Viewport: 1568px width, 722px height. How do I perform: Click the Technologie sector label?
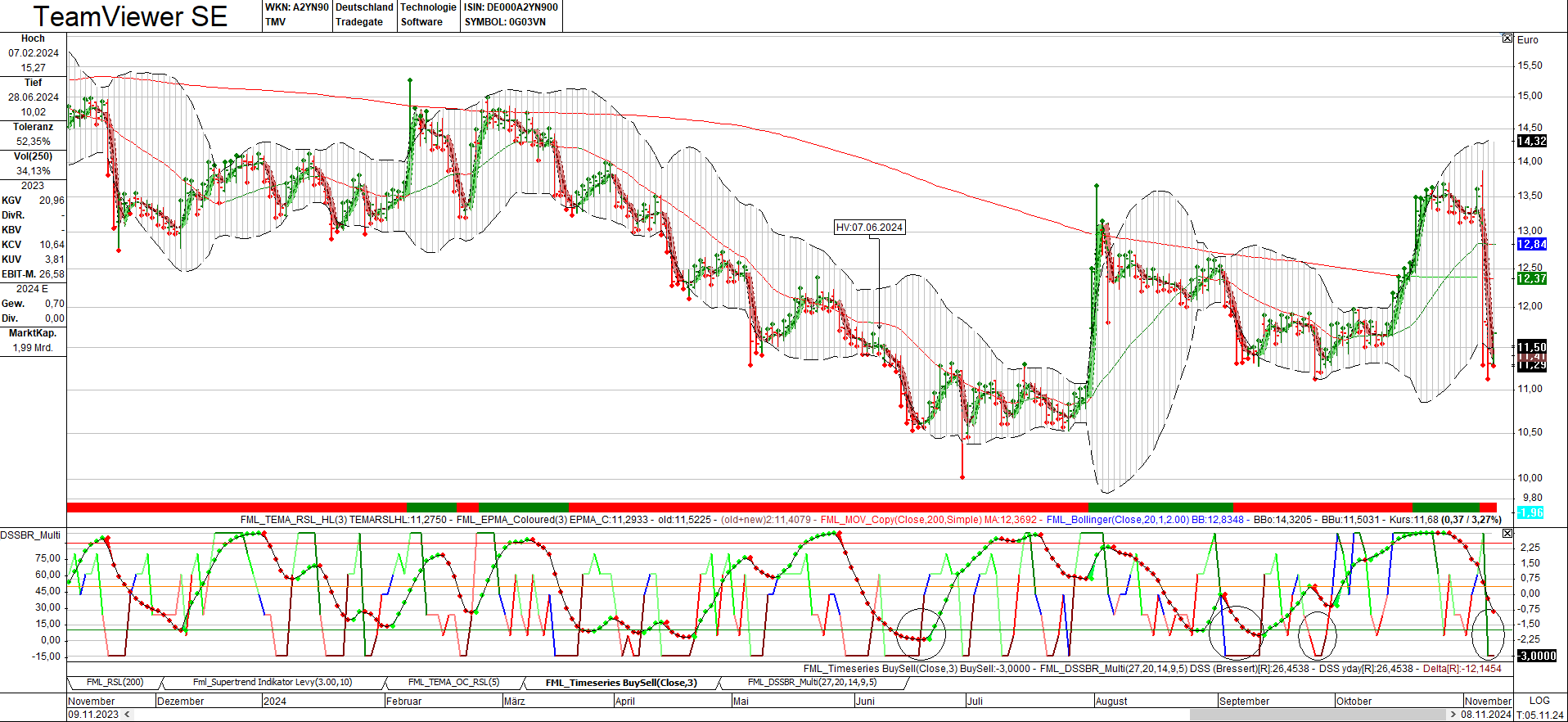429,7
